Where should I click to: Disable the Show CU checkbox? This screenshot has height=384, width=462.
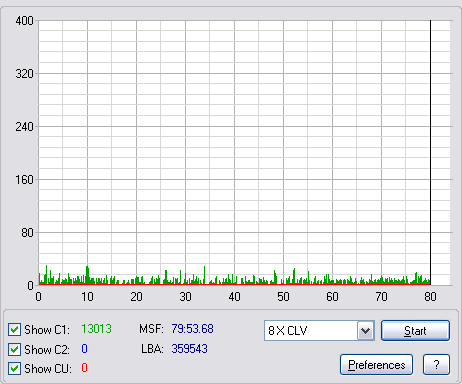click(x=14, y=369)
